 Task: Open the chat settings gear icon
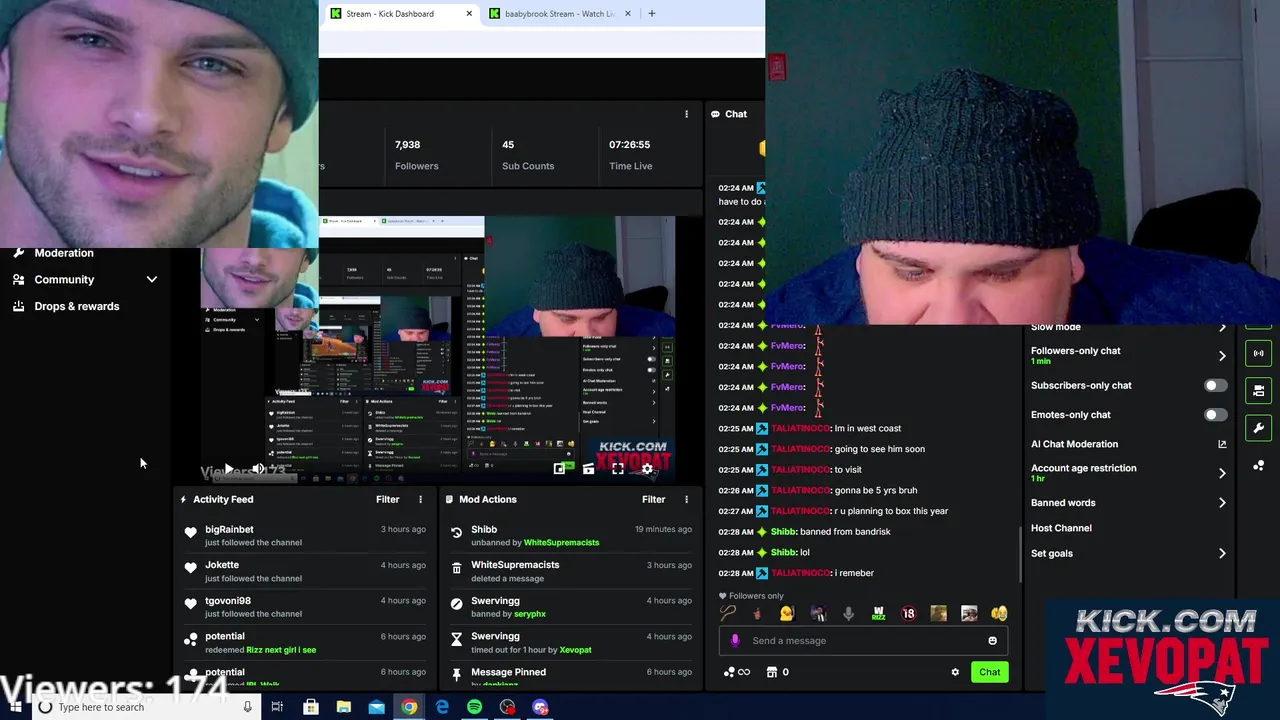[x=955, y=672]
